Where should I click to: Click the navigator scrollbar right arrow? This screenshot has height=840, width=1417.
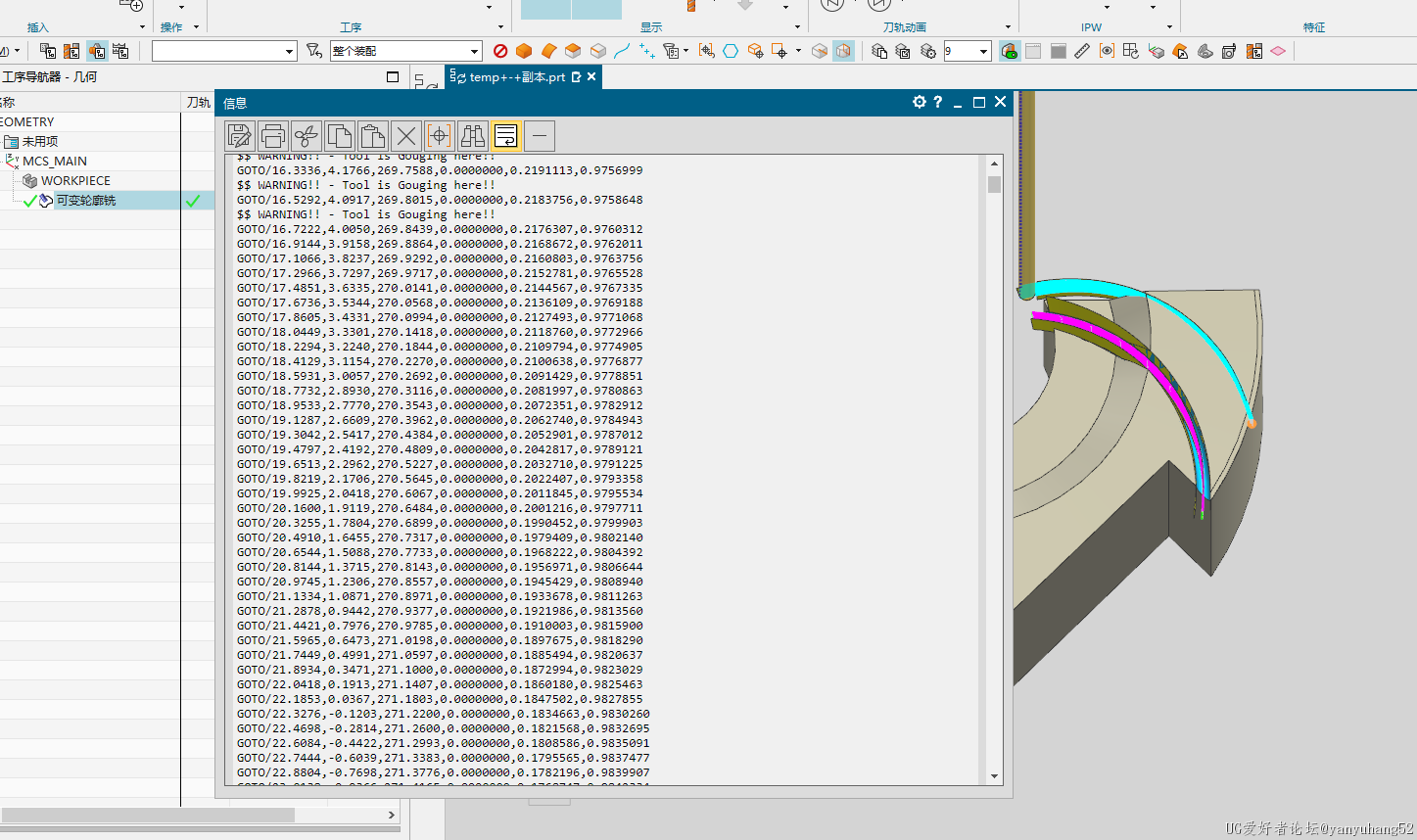[392, 815]
